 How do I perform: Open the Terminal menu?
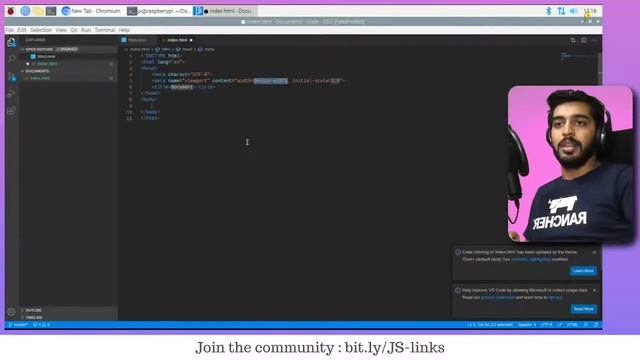pos(105,30)
